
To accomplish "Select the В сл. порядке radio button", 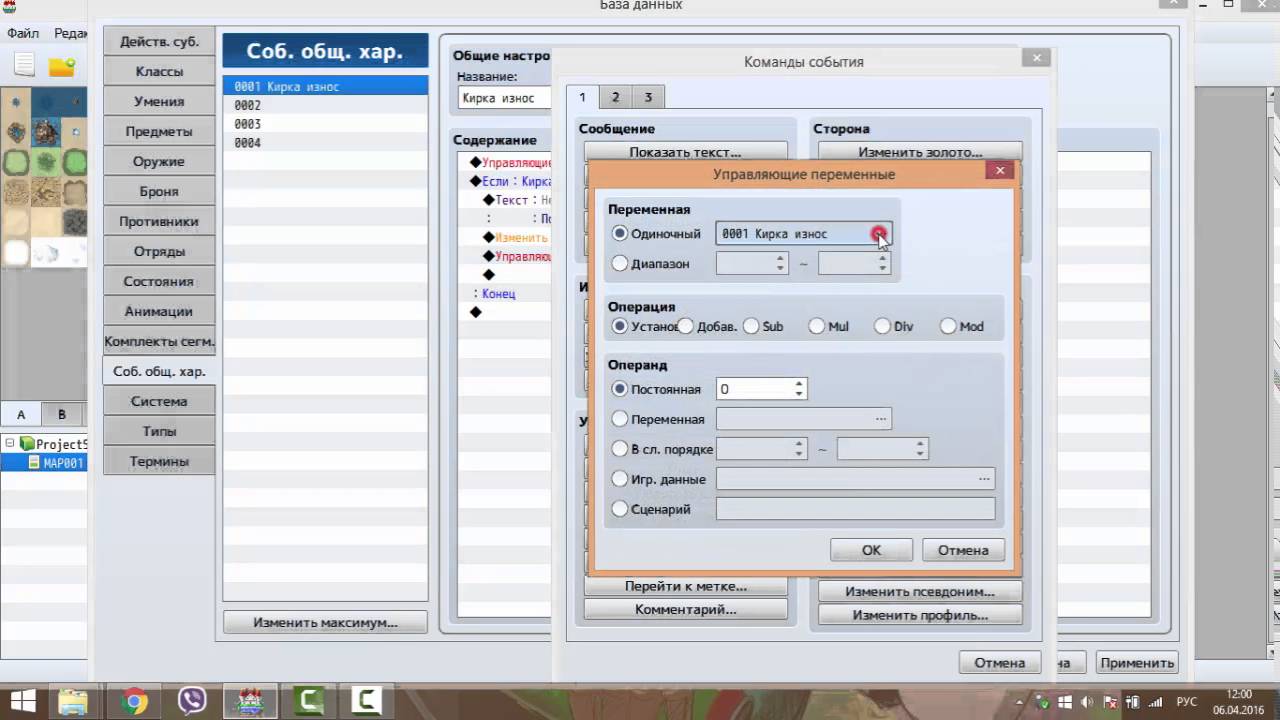I will [x=620, y=449].
